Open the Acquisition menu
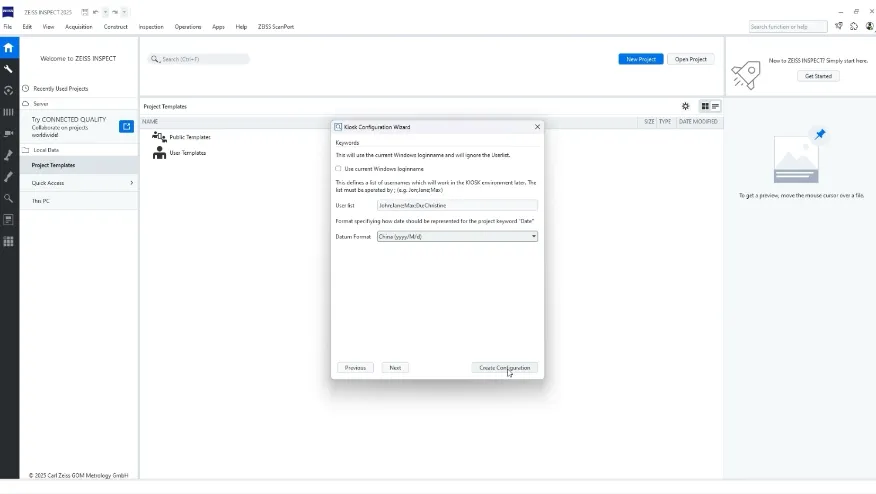 click(79, 27)
